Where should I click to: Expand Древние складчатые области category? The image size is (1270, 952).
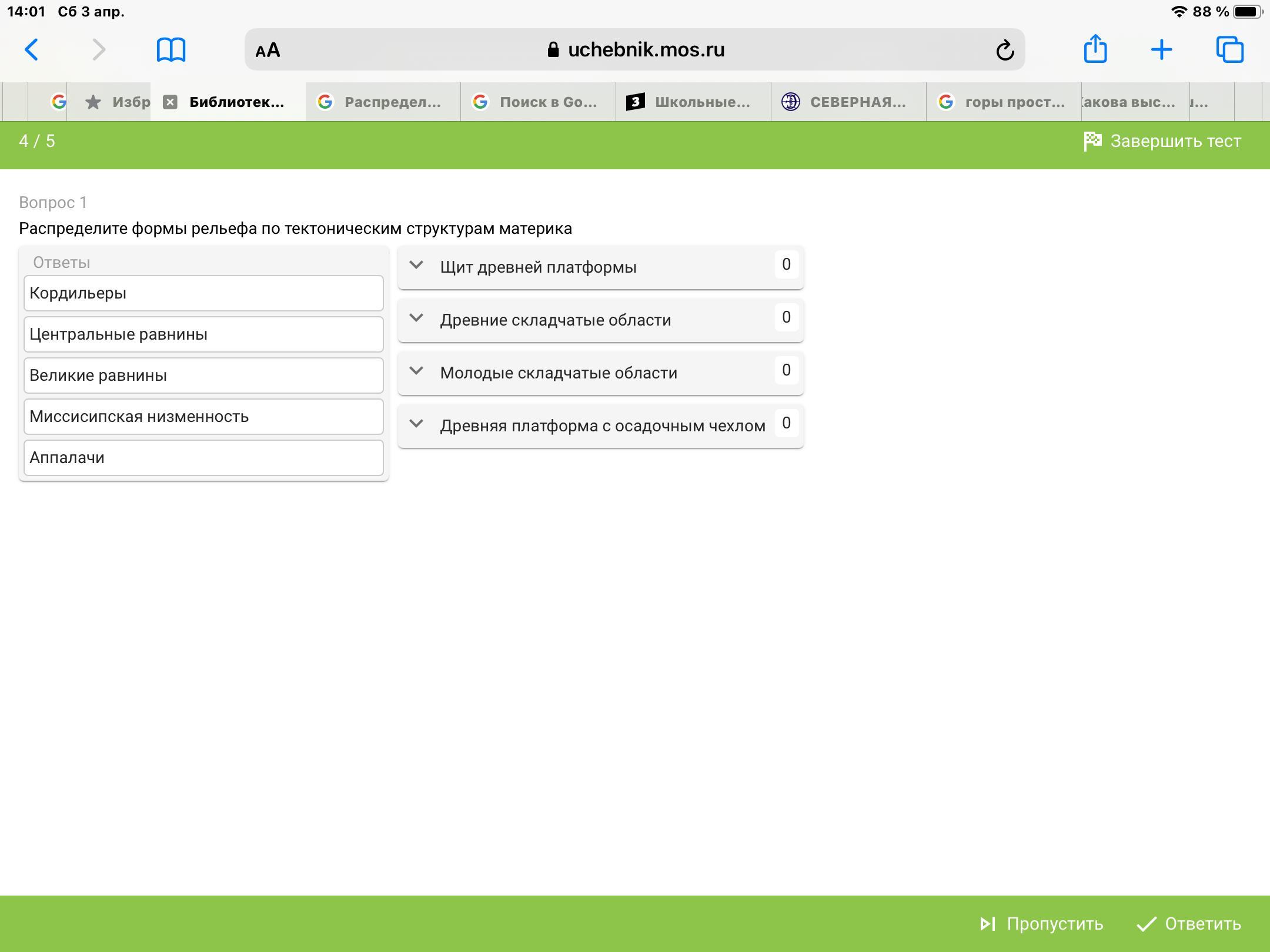[x=416, y=319]
